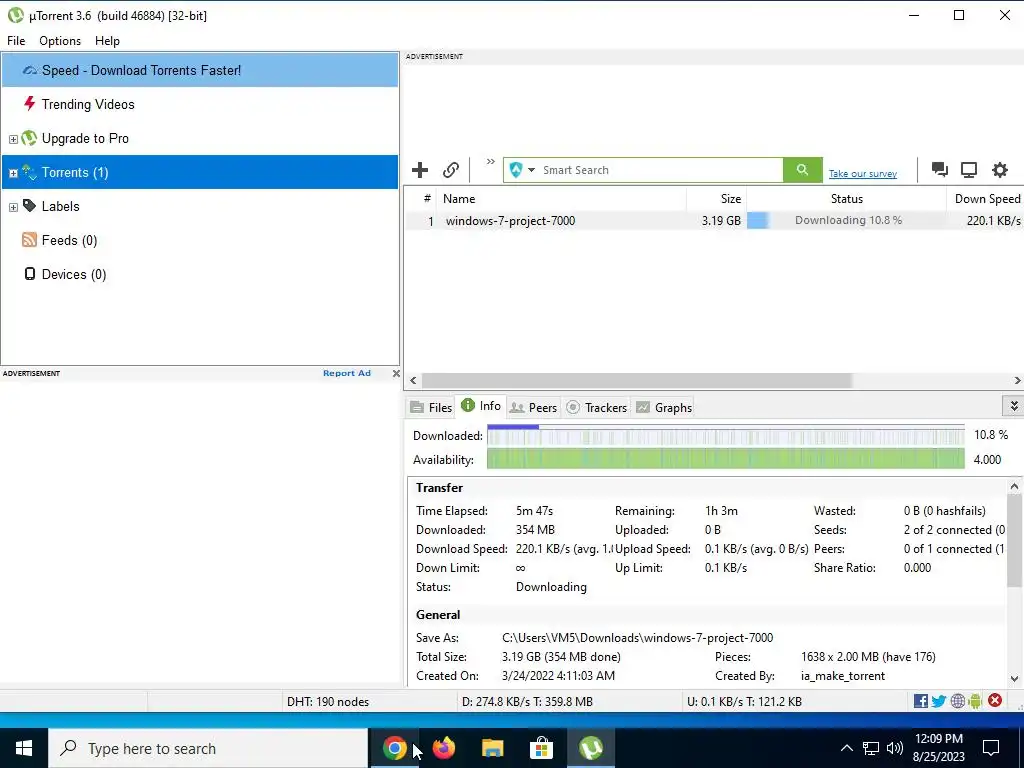Click the Speed gauge icon in sidebar
Image resolution: width=1024 pixels, height=768 pixels.
29,70
